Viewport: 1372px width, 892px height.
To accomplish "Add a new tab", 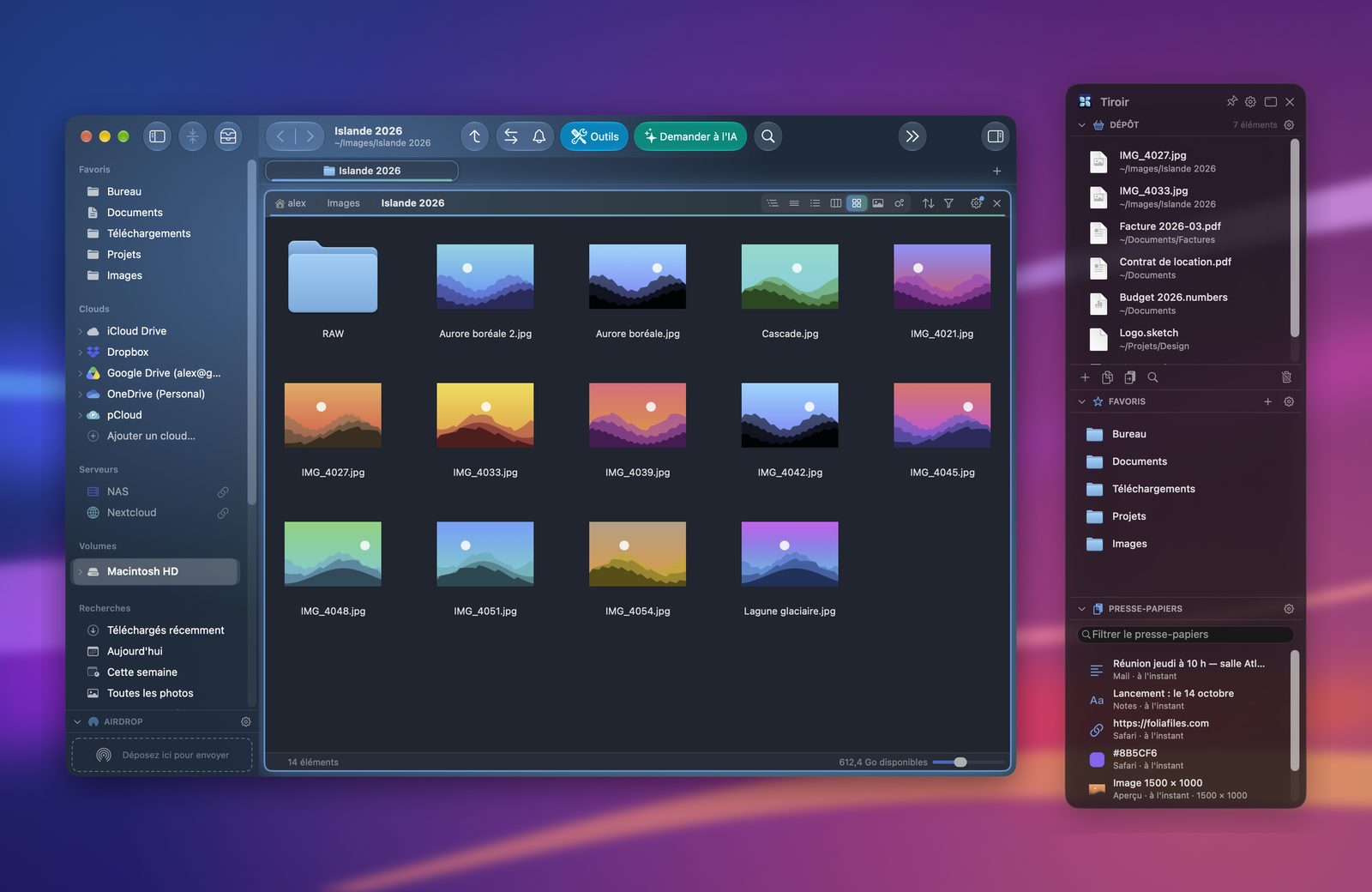I will click(x=996, y=172).
